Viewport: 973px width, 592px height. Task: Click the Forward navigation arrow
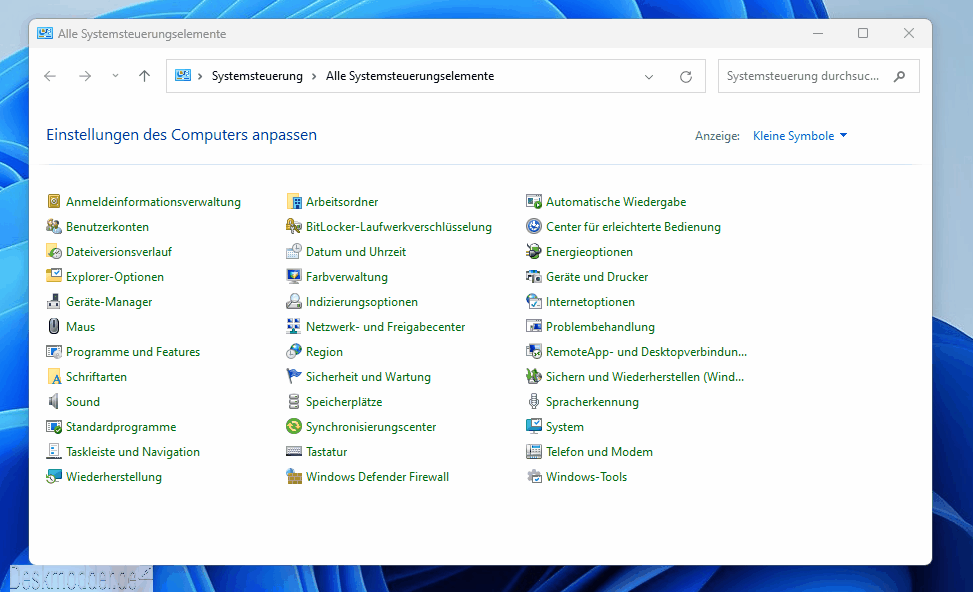pos(85,76)
